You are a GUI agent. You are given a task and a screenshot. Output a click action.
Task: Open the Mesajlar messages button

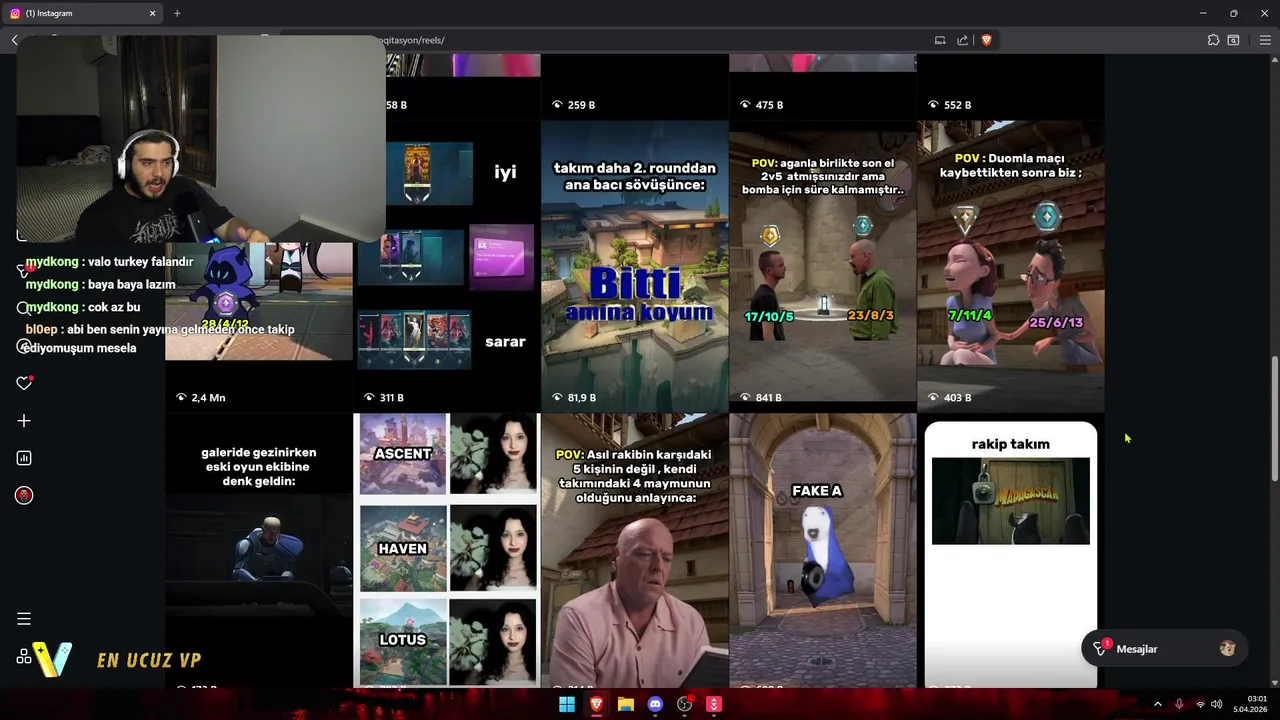tap(1164, 649)
